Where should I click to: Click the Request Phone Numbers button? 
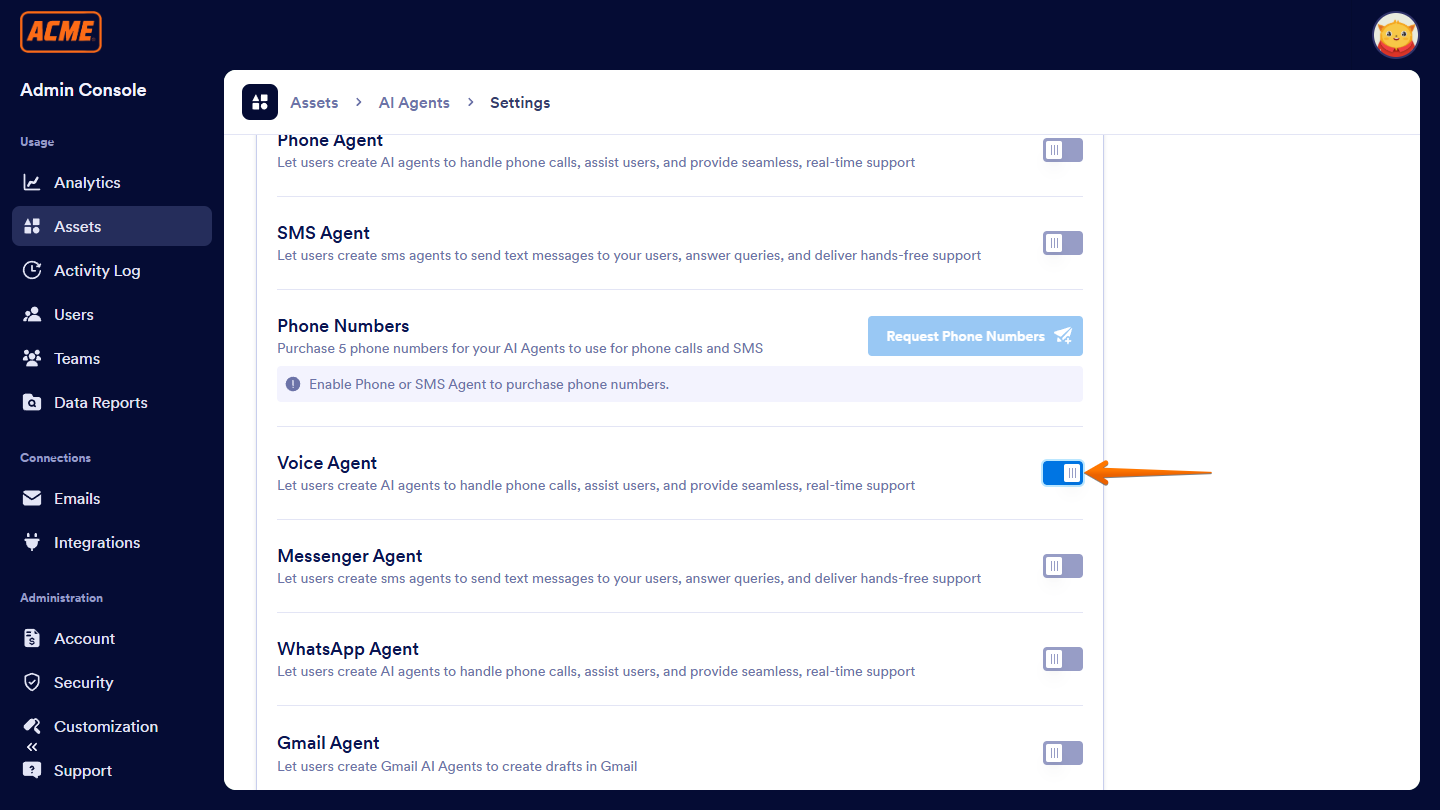[x=974, y=336]
